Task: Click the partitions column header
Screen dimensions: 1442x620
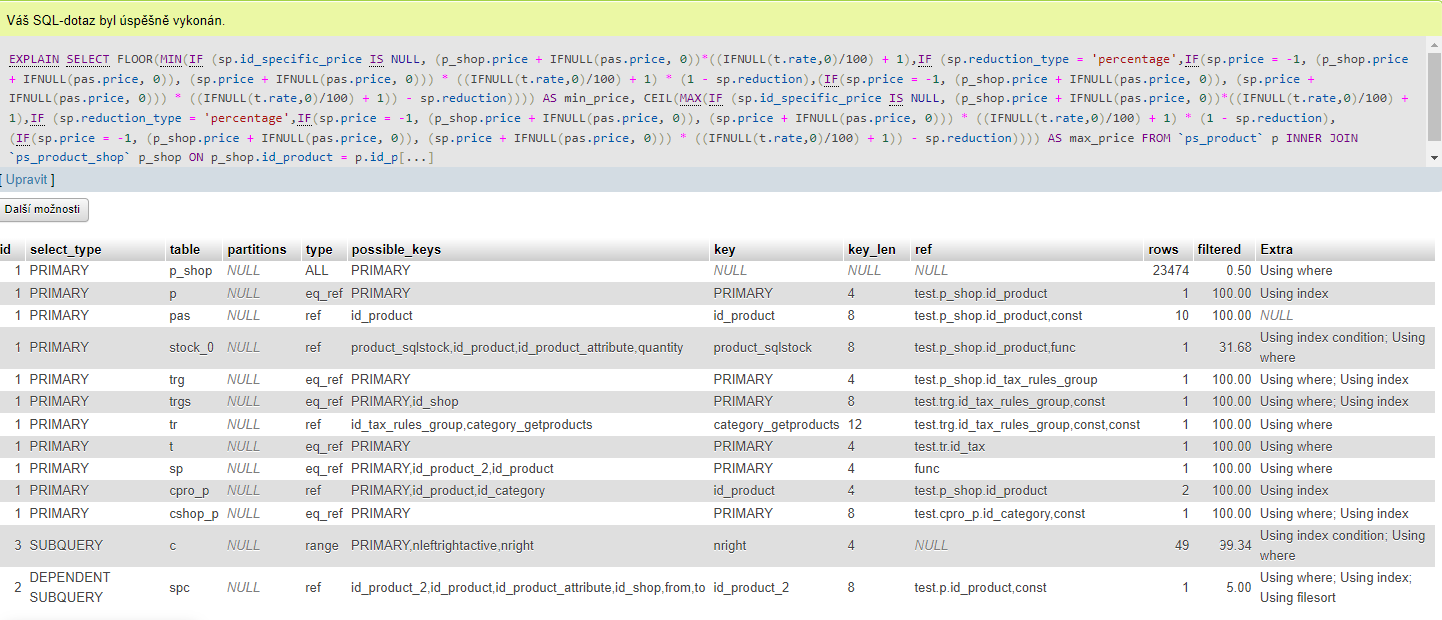Action: point(257,249)
